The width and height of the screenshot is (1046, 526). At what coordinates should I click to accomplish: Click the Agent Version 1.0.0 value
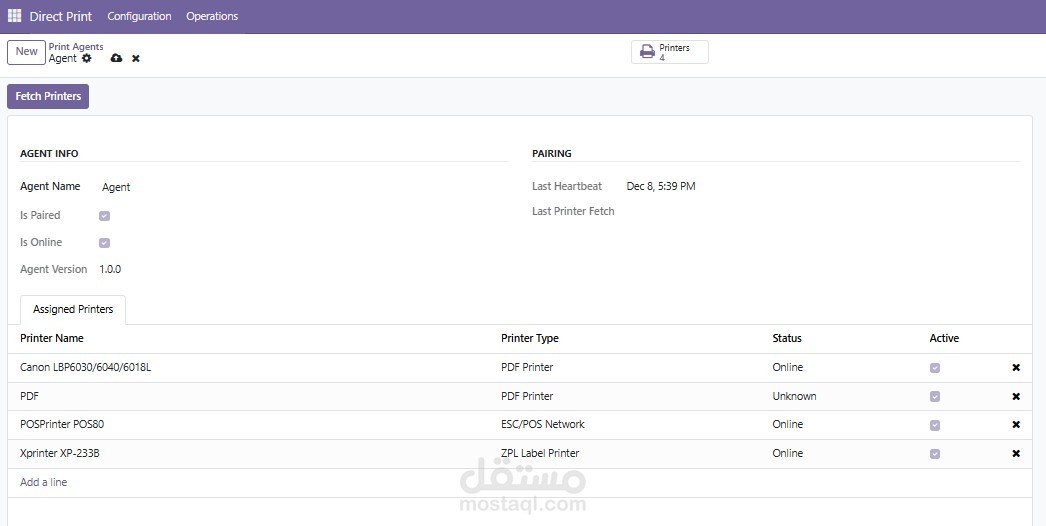110,270
